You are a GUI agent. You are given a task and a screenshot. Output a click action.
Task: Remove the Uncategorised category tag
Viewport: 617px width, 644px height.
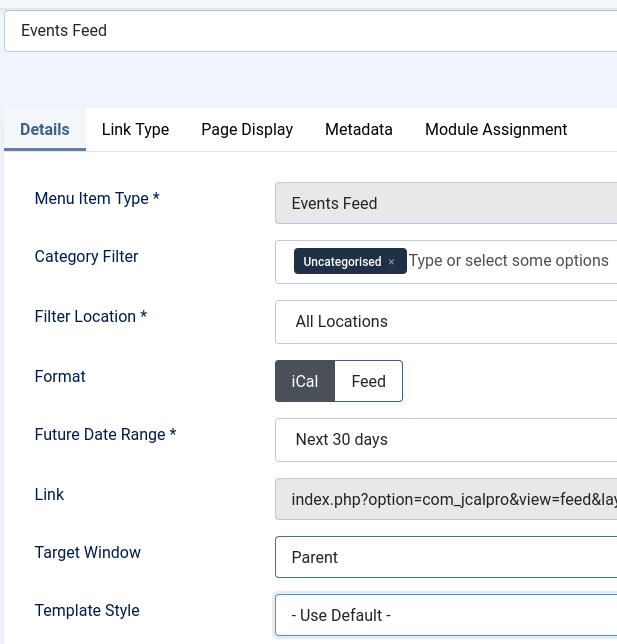[391, 262]
